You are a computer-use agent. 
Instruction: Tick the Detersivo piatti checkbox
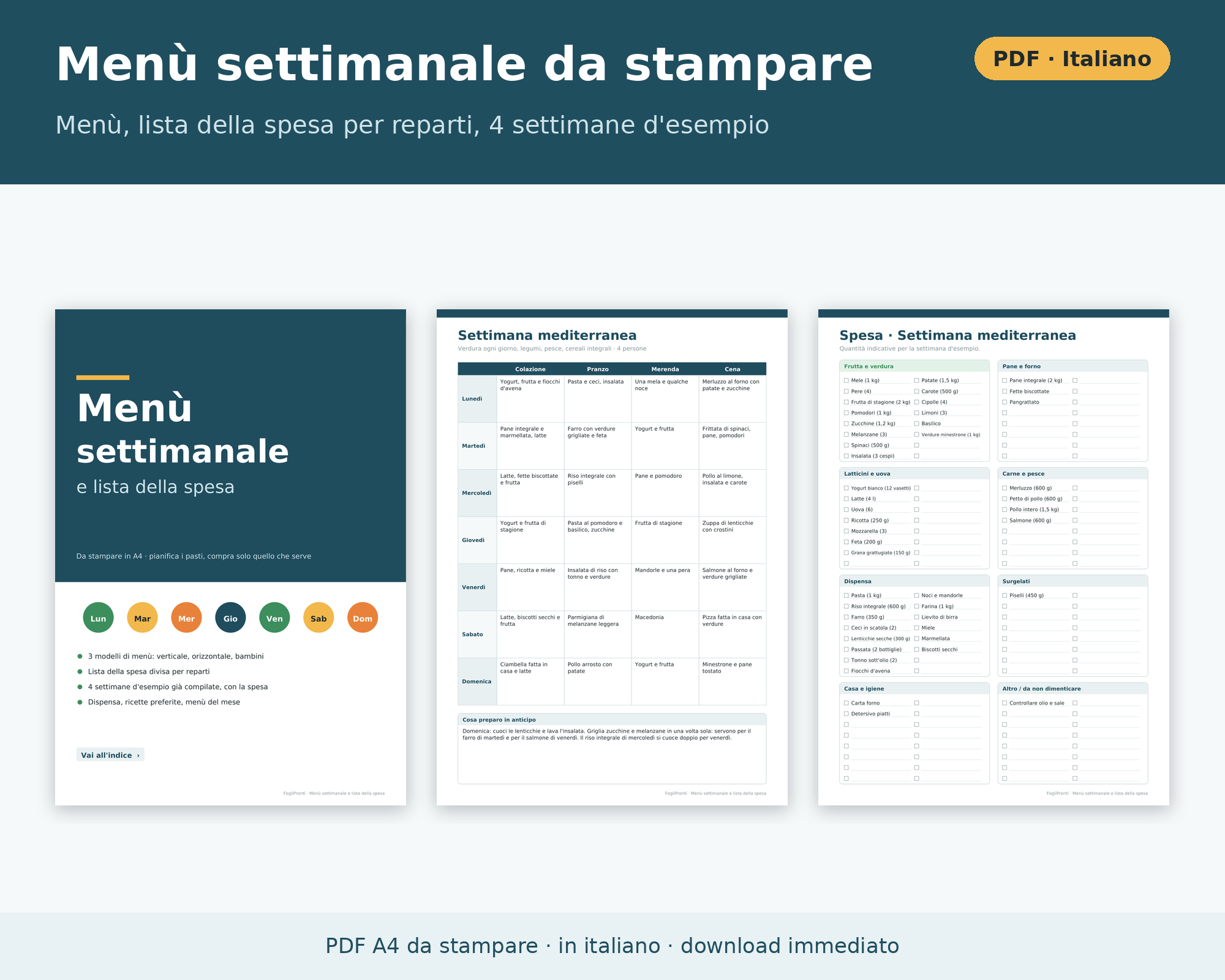(x=846, y=714)
